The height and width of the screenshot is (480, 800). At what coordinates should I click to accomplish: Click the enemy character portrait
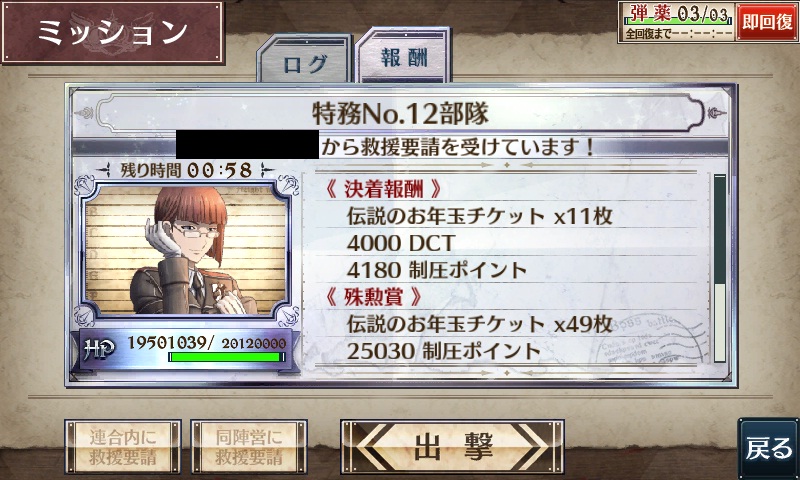tap(186, 249)
